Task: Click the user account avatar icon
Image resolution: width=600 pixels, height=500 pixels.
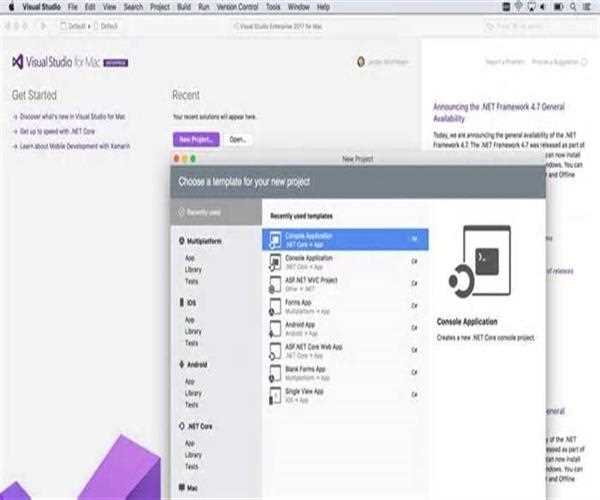Action: 361,61
